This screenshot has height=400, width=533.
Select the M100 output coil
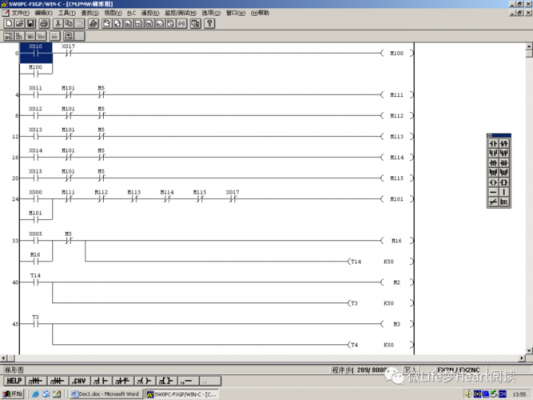397,53
